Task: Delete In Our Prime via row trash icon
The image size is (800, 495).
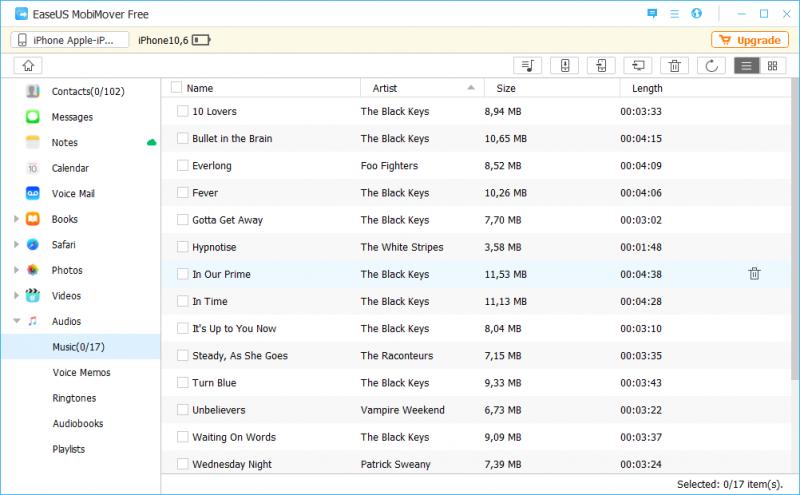Action: click(x=754, y=274)
